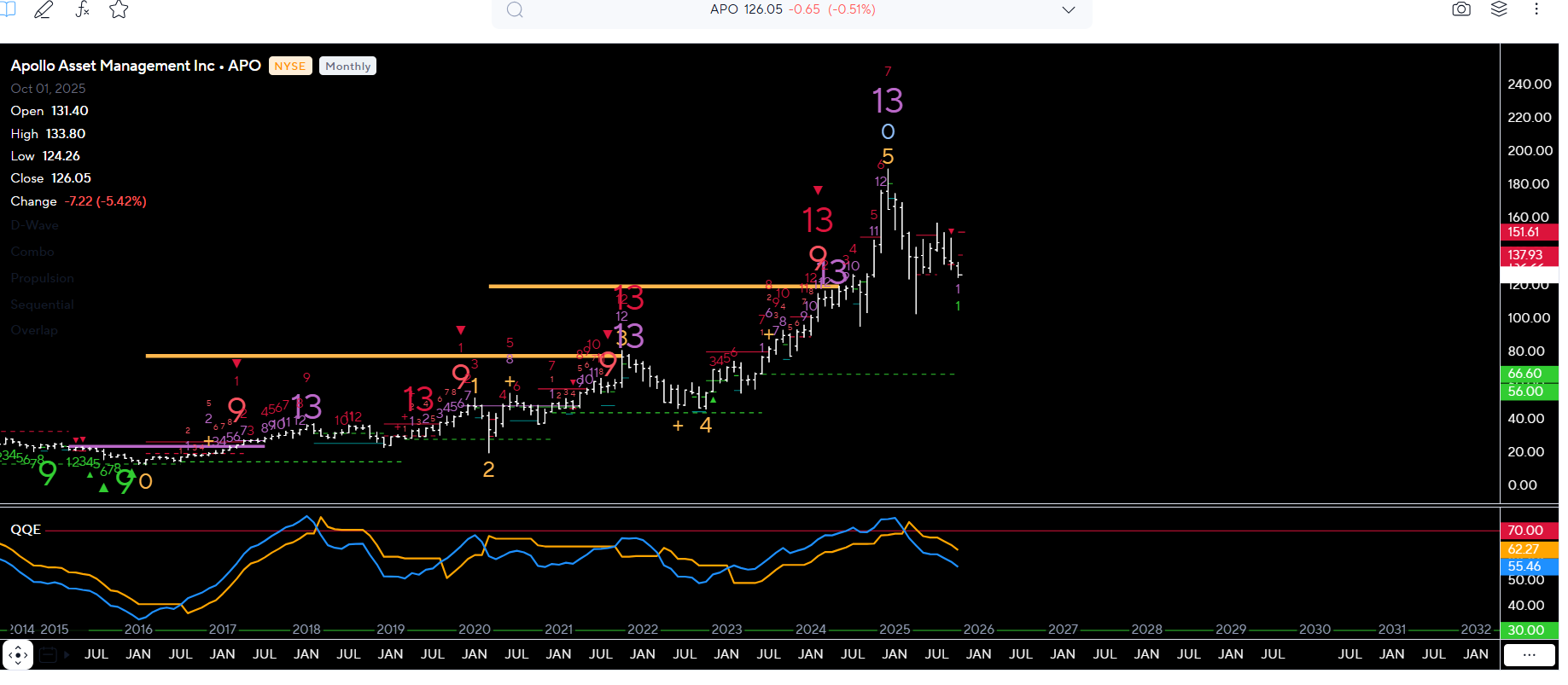
Task: Click the book icon at top left
Action: click(8, 9)
